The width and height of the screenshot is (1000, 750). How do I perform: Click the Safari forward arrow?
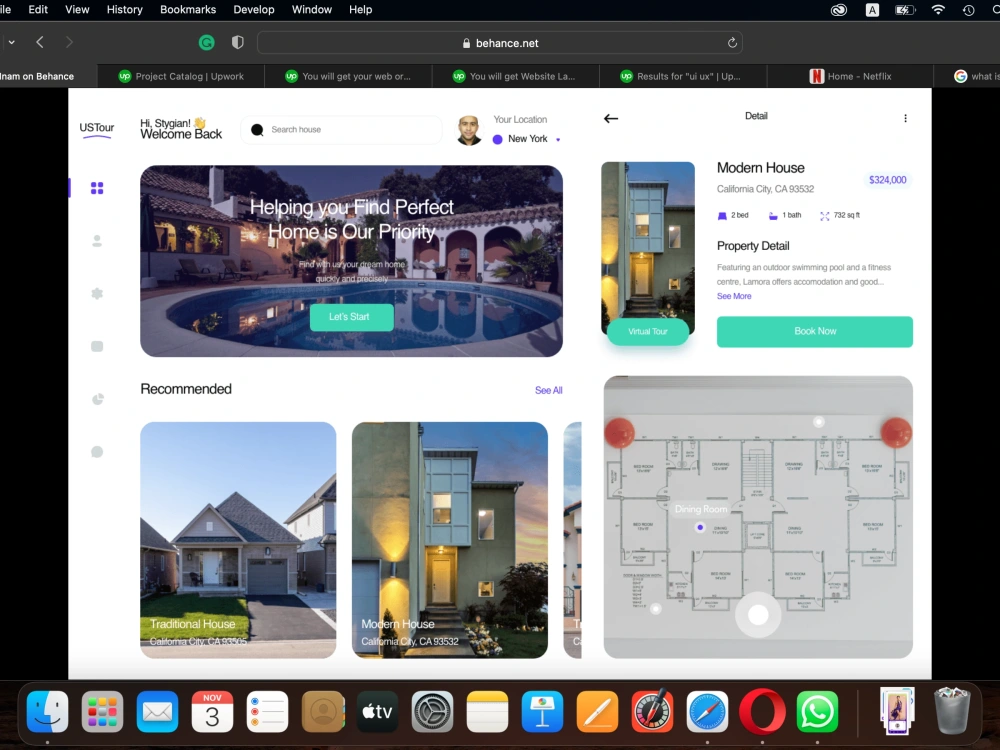pos(69,42)
